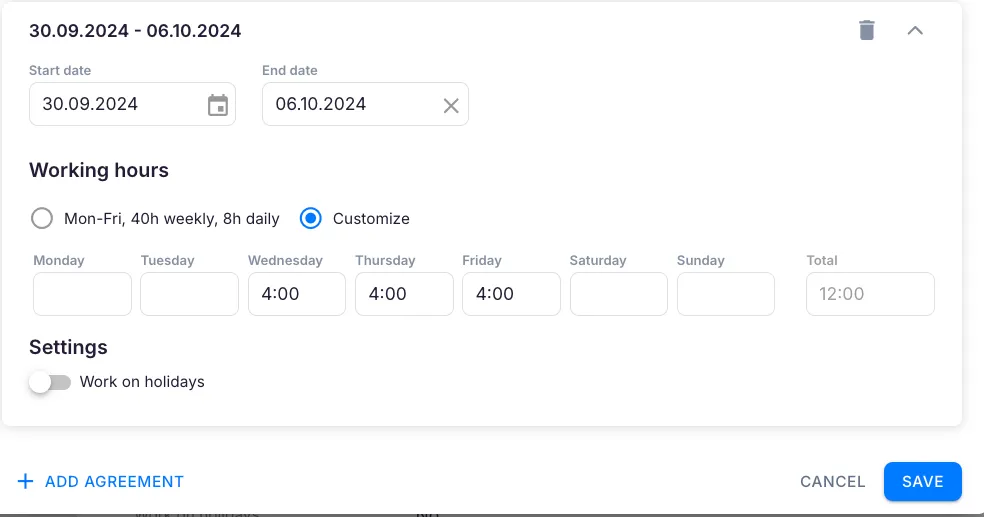This screenshot has height=517, width=984.
Task: Click the Monday hours field
Action: tap(82, 294)
